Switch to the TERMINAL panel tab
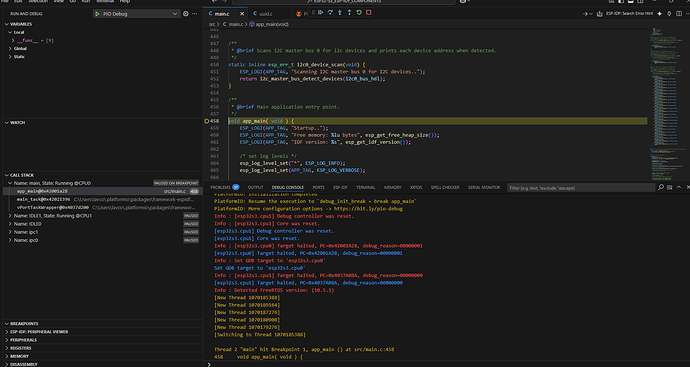 click(x=366, y=187)
